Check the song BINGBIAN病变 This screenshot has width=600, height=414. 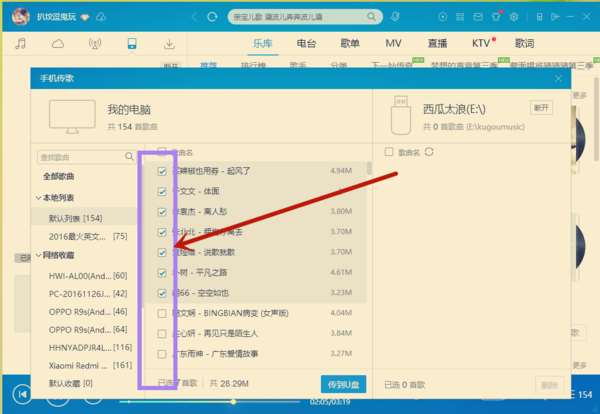(x=162, y=313)
